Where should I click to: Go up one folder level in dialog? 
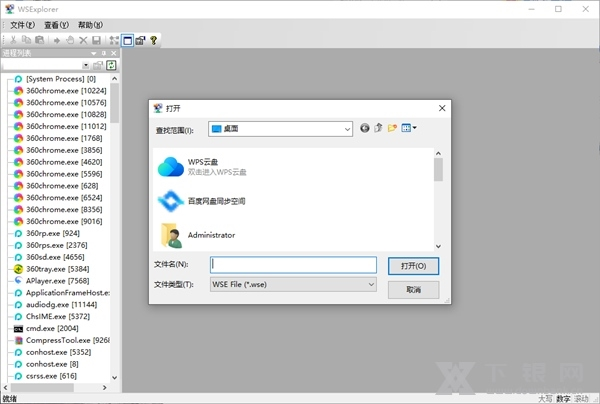(378, 128)
